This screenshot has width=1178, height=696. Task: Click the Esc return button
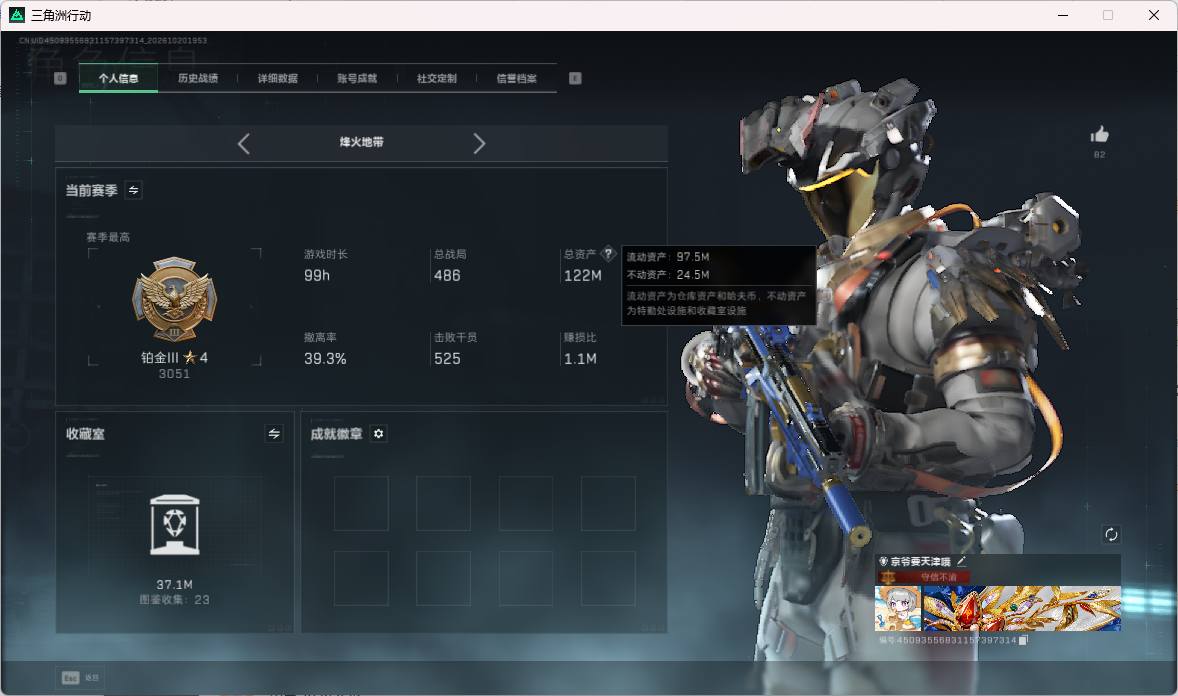(x=80, y=678)
